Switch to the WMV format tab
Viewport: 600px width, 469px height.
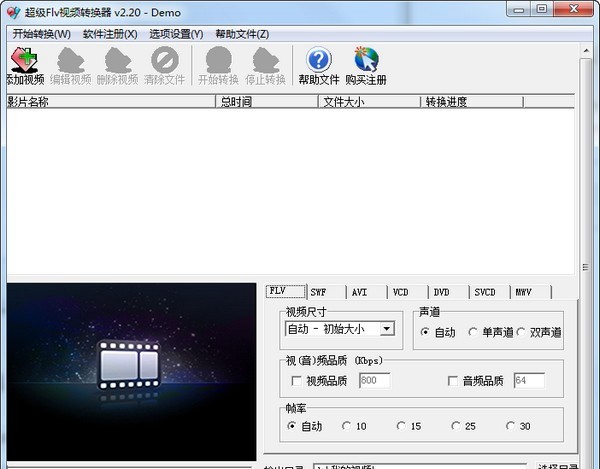coord(532,292)
